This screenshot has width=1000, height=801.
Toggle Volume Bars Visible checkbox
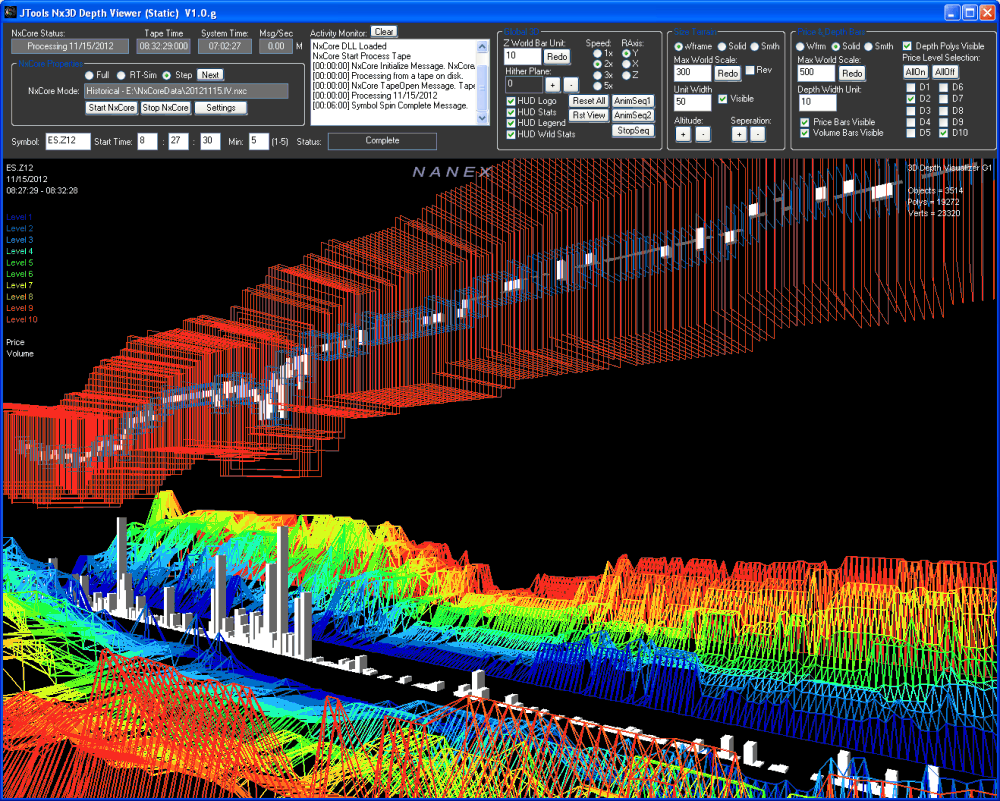[x=805, y=133]
